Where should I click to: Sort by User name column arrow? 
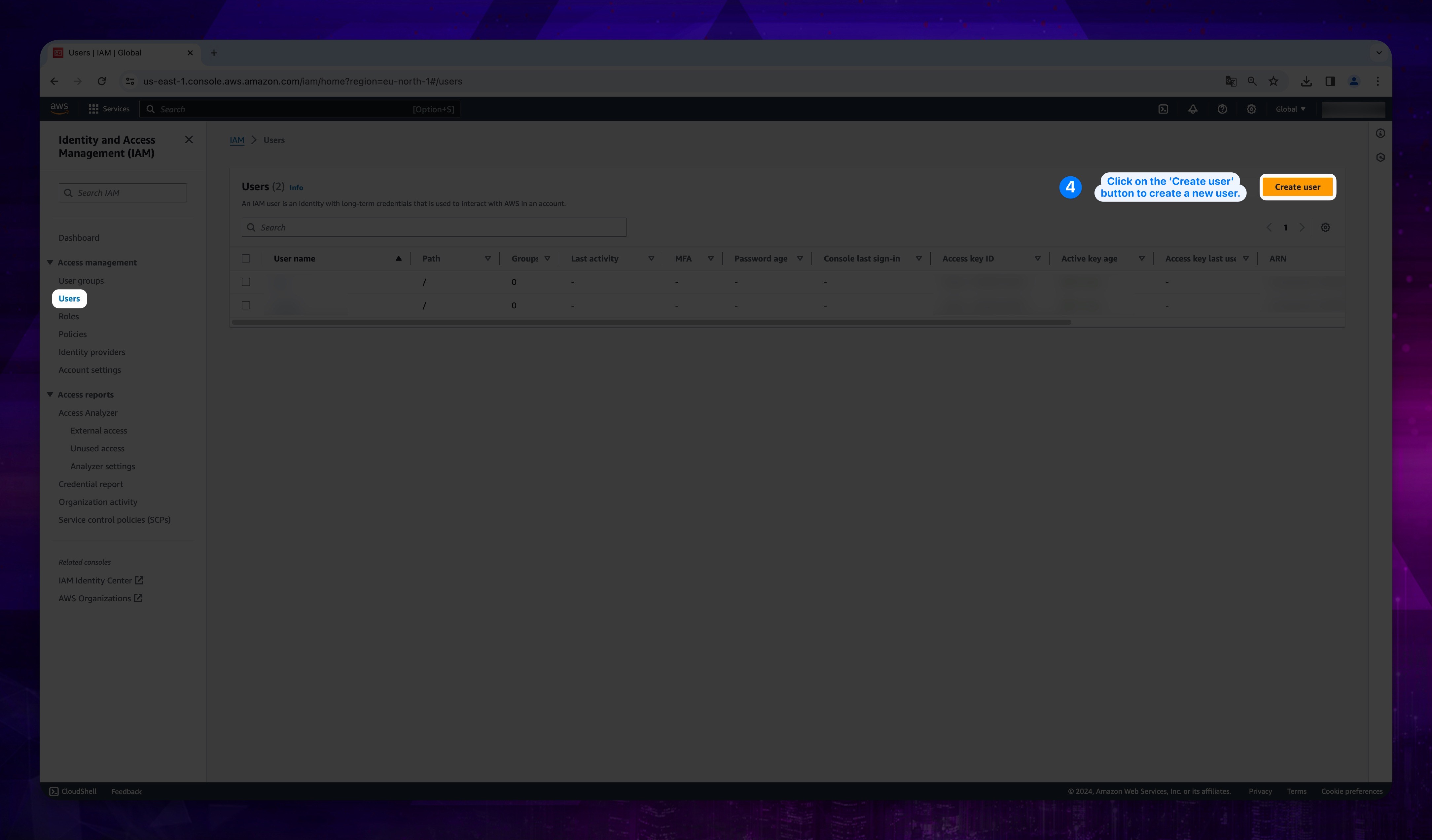pos(398,259)
